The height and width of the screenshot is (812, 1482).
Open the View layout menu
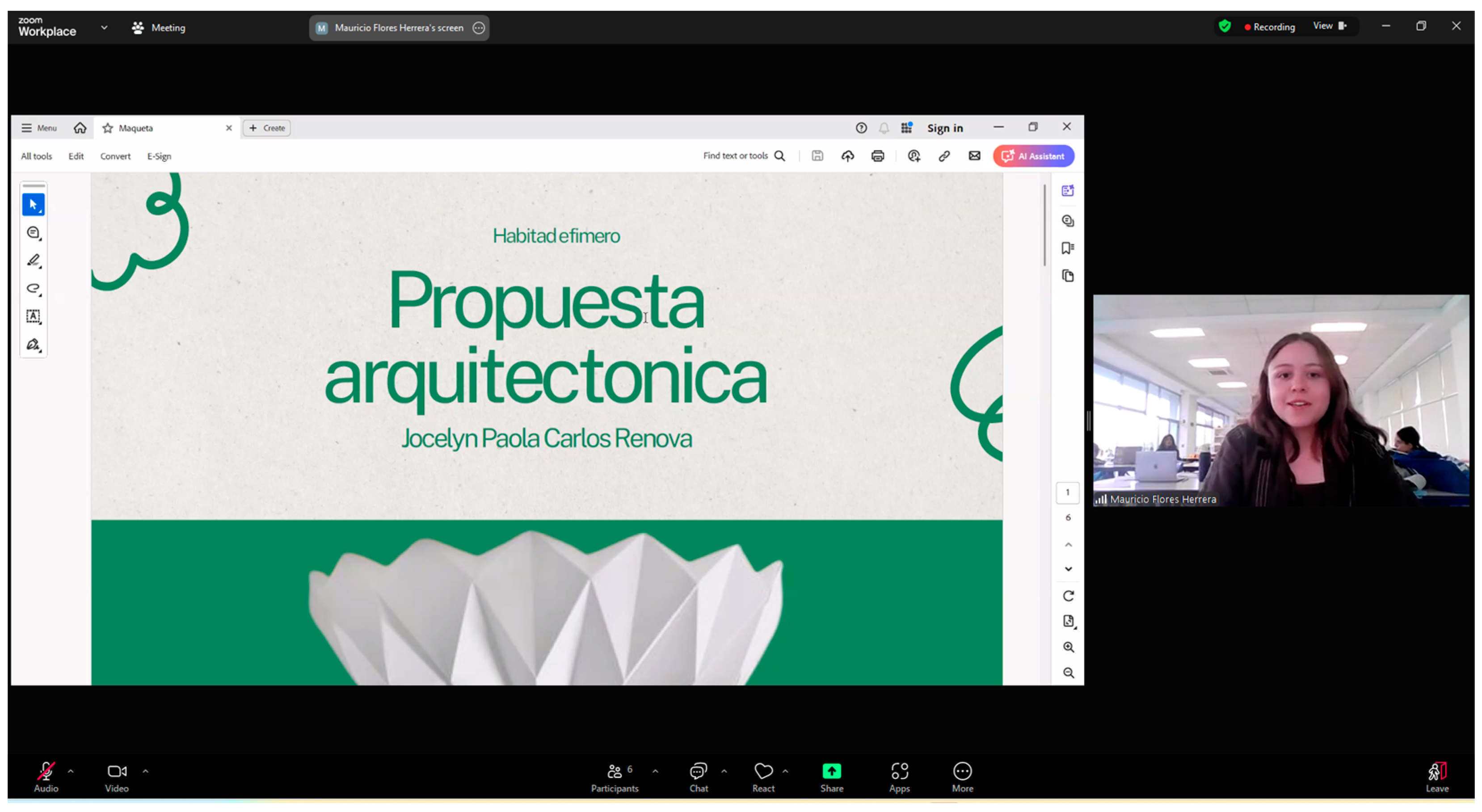(1329, 26)
